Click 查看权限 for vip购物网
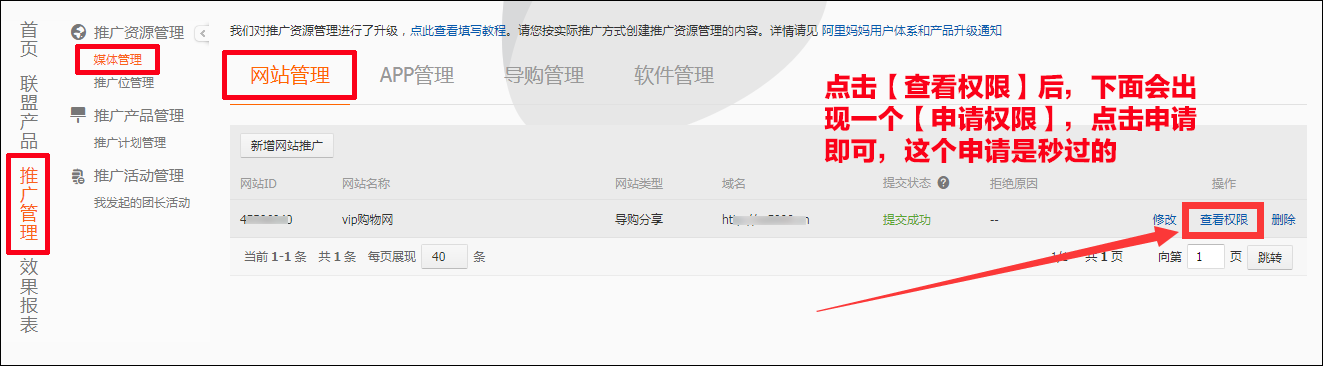Screen dimensions: 1323x366 [x=1224, y=219]
